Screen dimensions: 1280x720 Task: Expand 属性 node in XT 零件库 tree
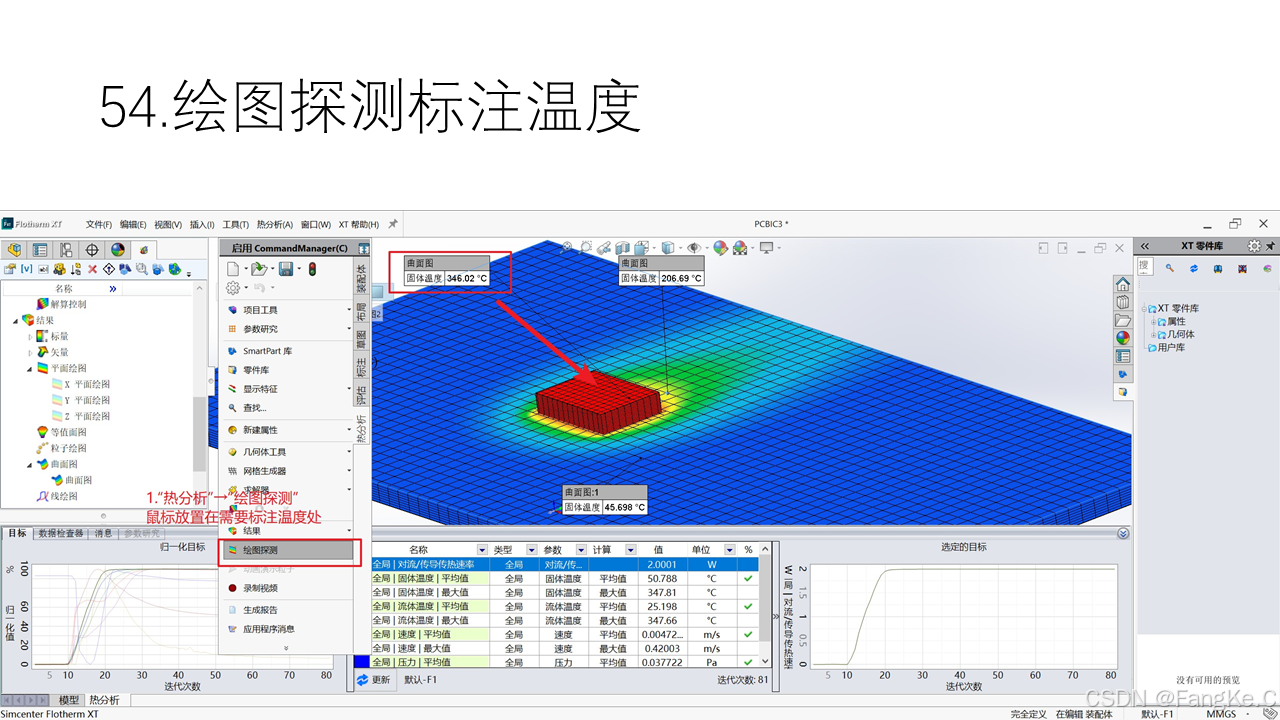point(1153,322)
